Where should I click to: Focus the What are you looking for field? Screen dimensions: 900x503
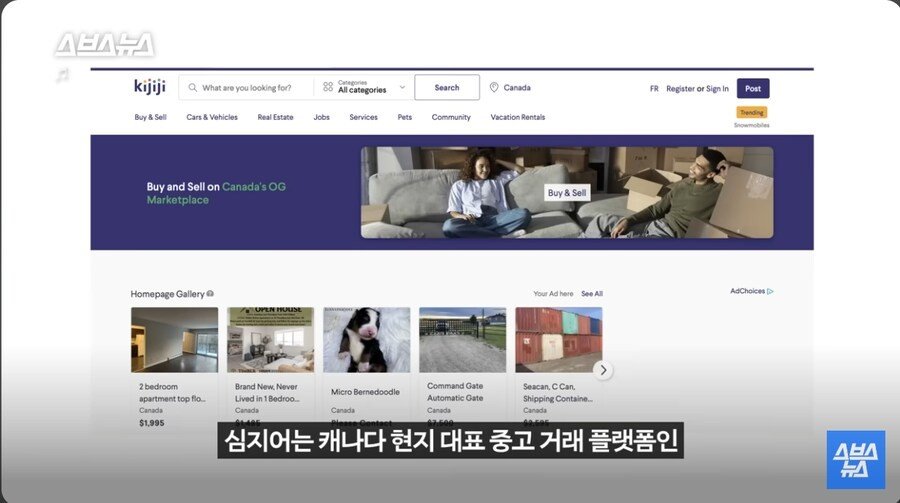pos(247,88)
